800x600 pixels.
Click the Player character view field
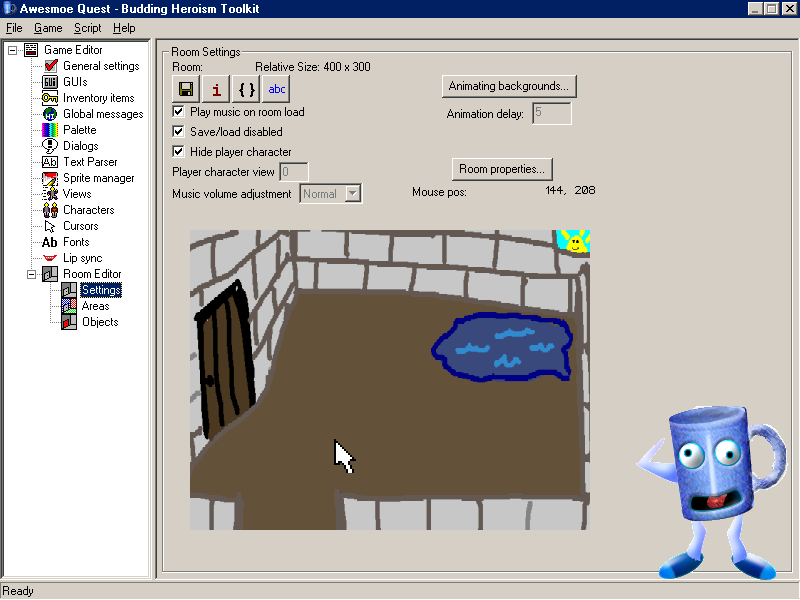(x=293, y=171)
